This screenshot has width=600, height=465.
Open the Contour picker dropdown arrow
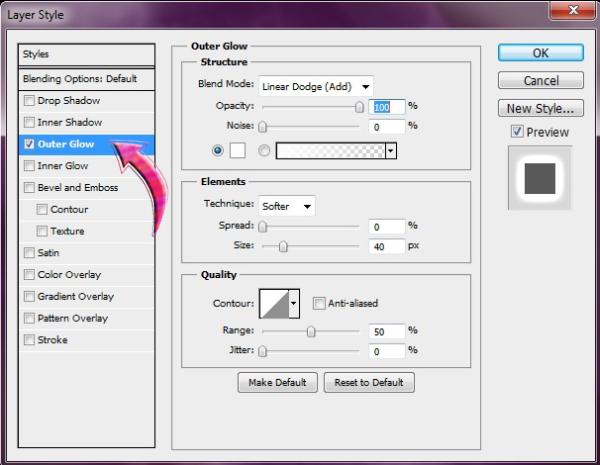(293, 304)
